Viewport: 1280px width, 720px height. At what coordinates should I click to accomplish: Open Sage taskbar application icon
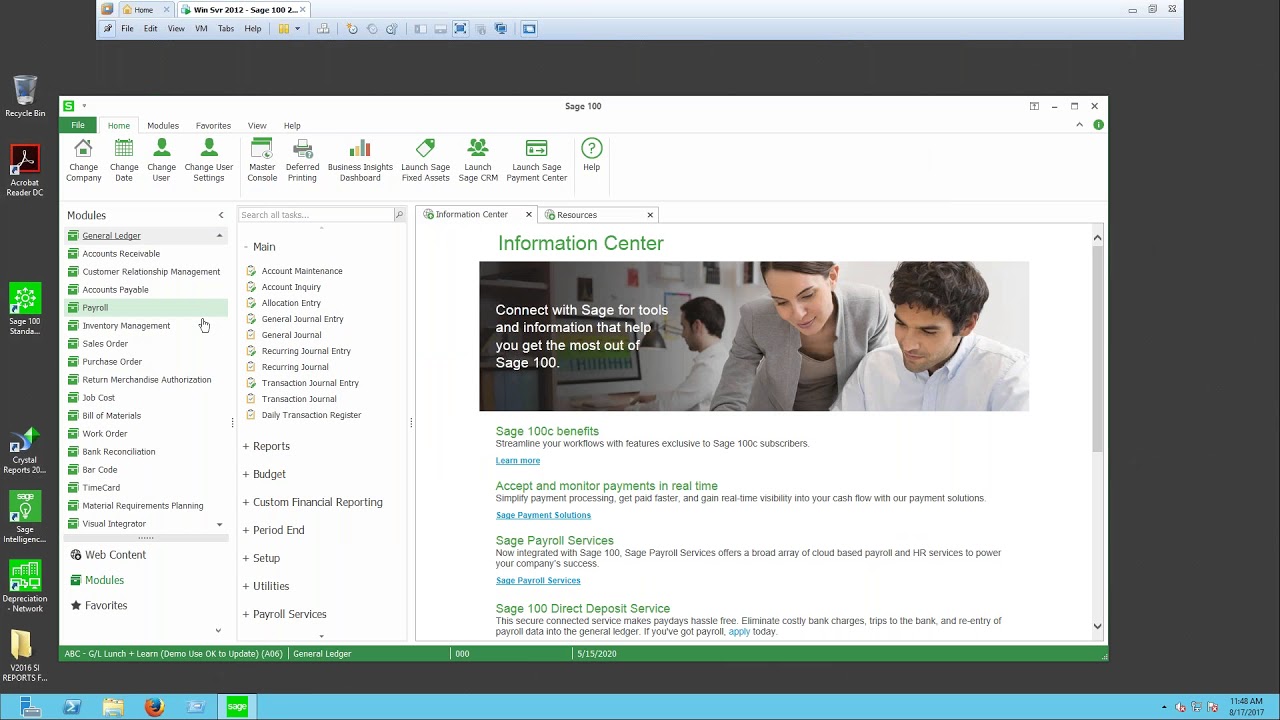coord(237,707)
